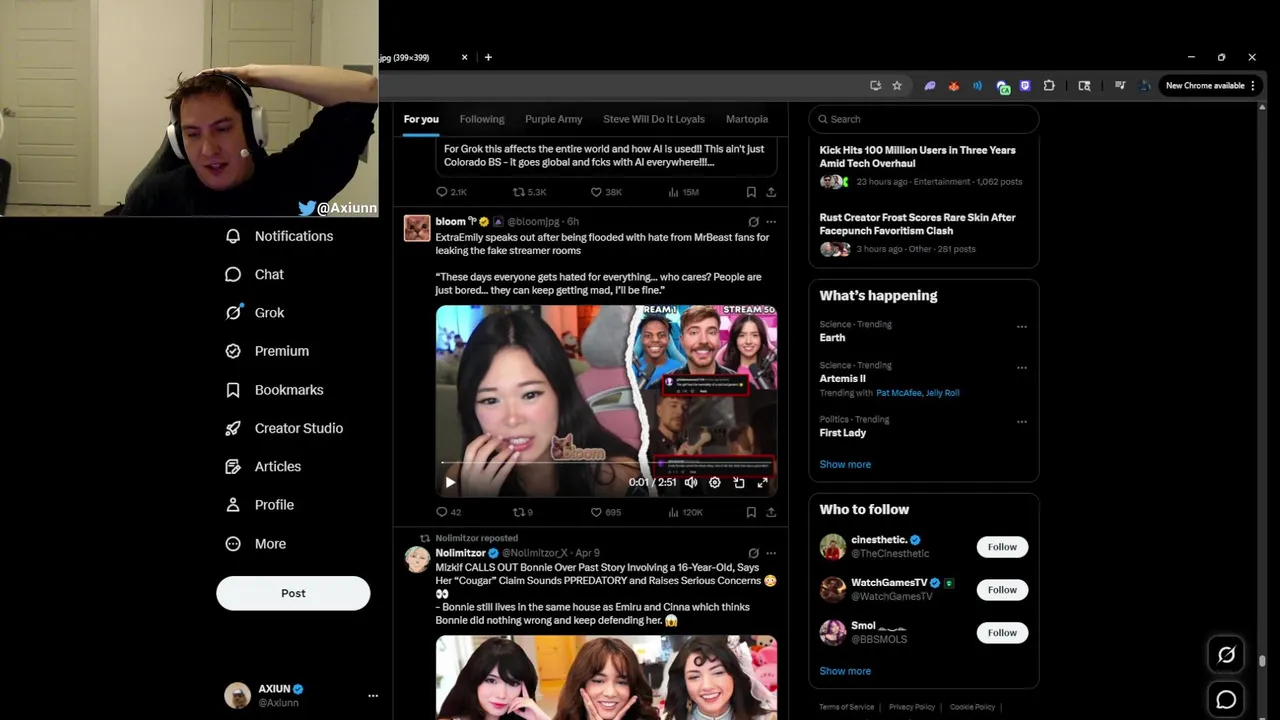Viewport: 1280px width, 720px height.
Task: Enter fullscreen on the ExtraEmily video
Action: 763,482
